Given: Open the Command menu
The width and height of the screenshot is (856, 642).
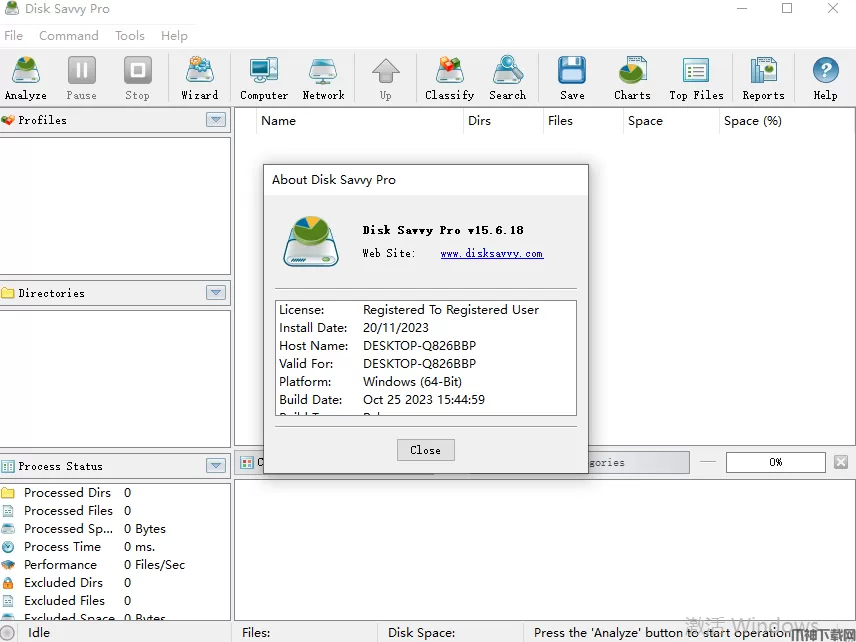Looking at the screenshot, I should (x=69, y=35).
